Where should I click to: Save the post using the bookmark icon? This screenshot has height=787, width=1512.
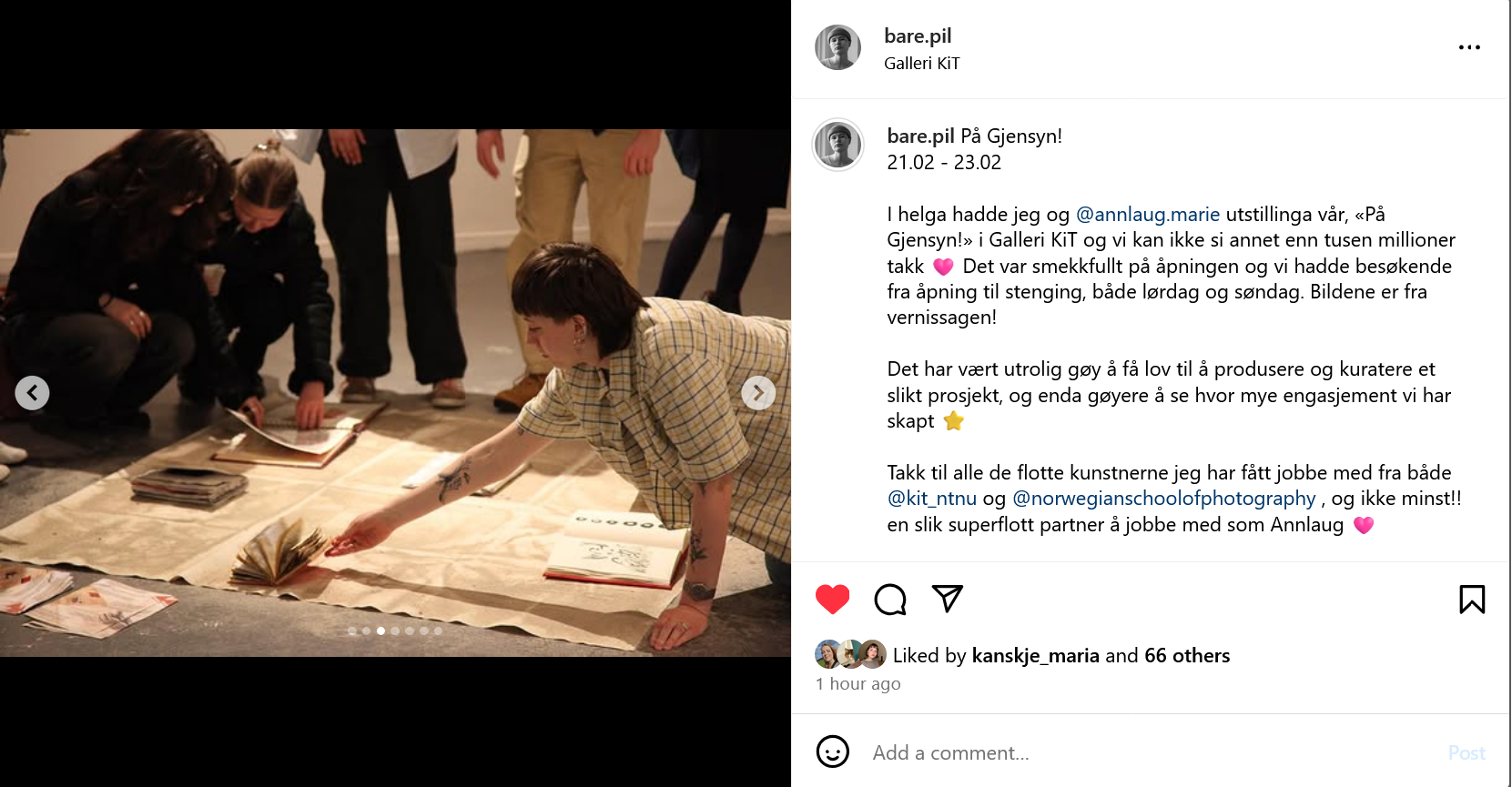pos(1472,599)
